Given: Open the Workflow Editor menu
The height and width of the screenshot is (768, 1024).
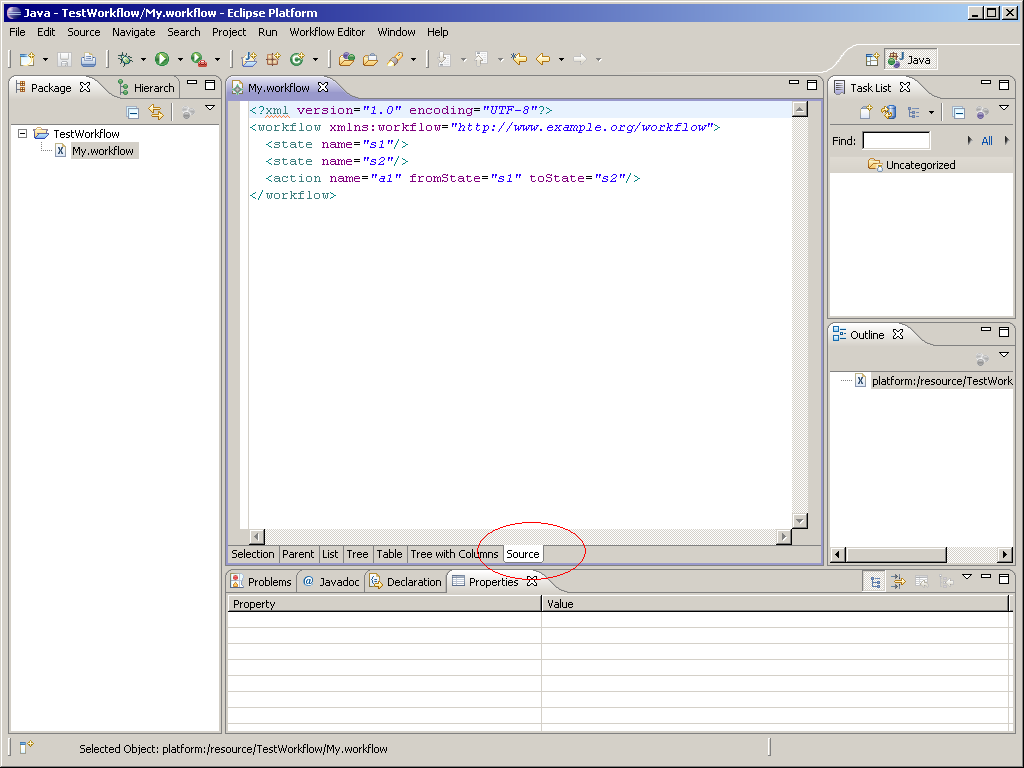Looking at the screenshot, I should (x=327, y=32).
